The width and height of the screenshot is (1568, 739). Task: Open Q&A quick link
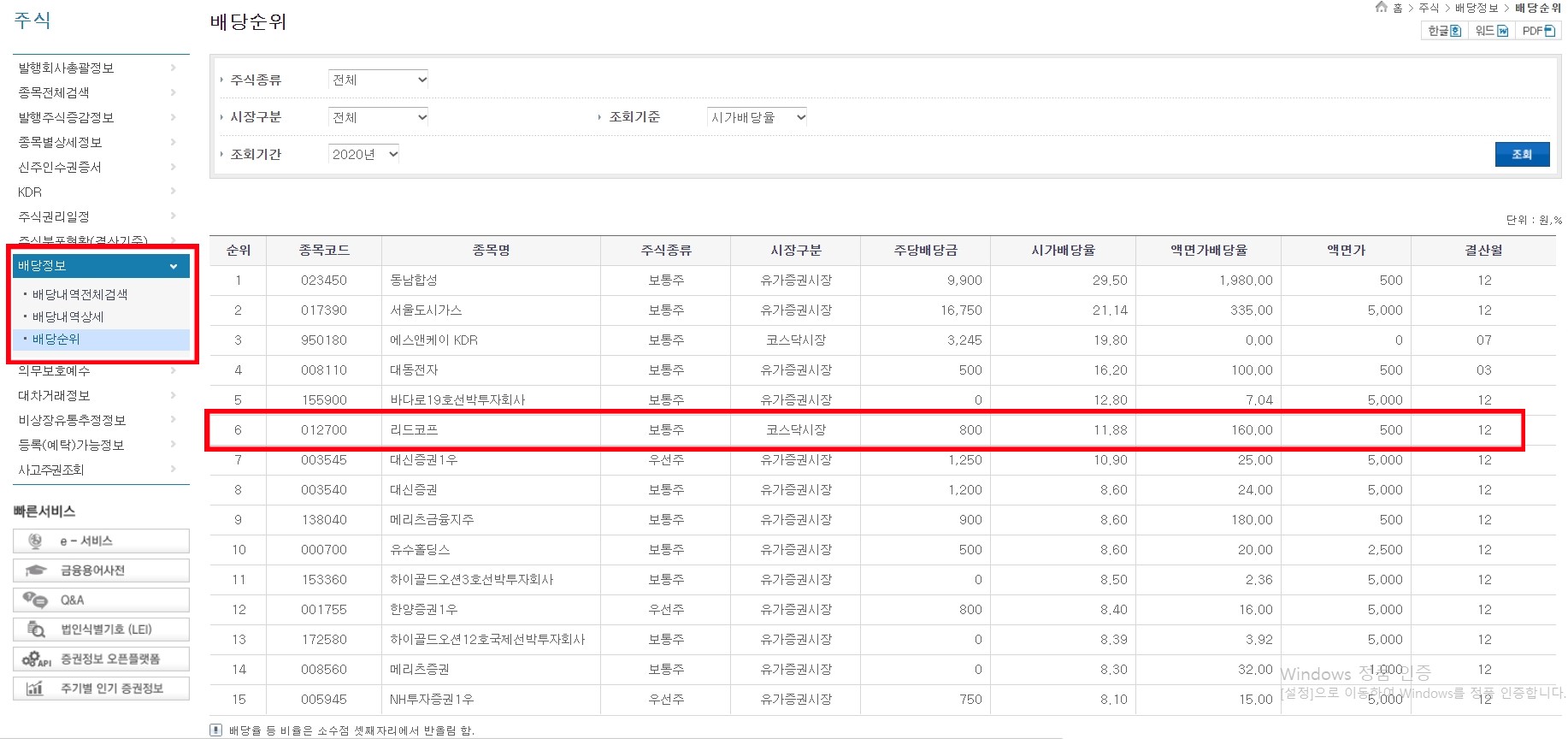point(101,600)
